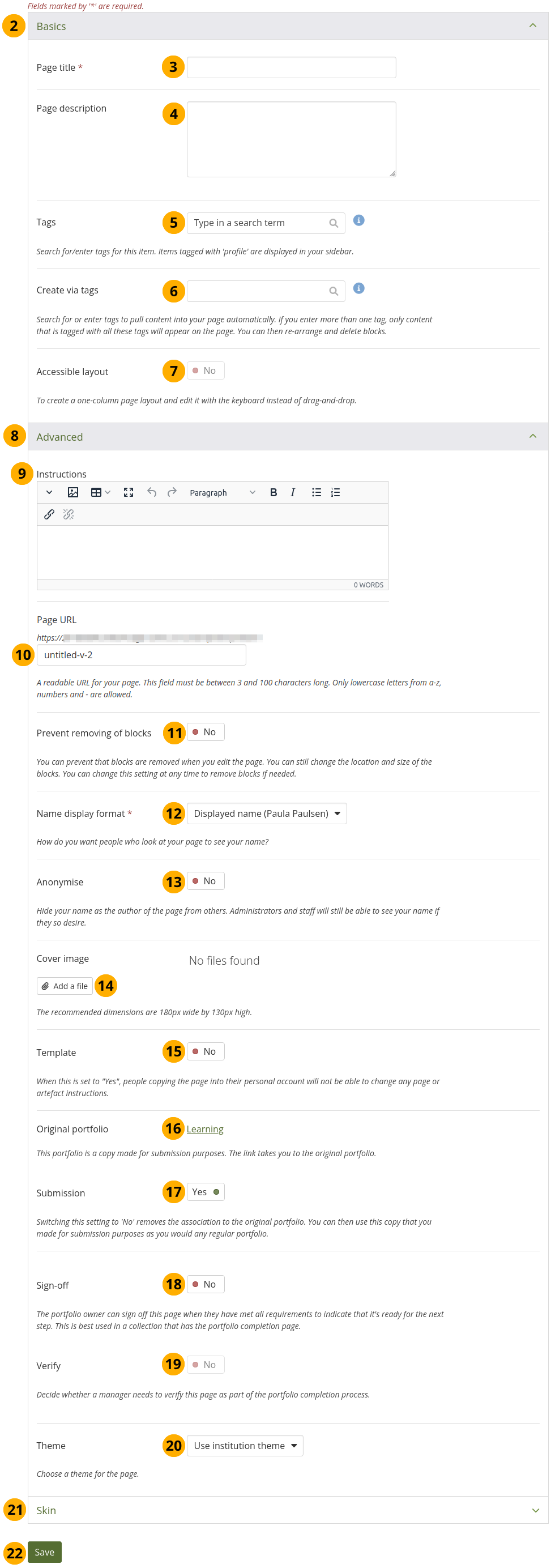Image resolution: width=551 pixels, height=1568 pixels.
Task: Toggle bold formatting in Instructions editor
Action: coord(273,492)
